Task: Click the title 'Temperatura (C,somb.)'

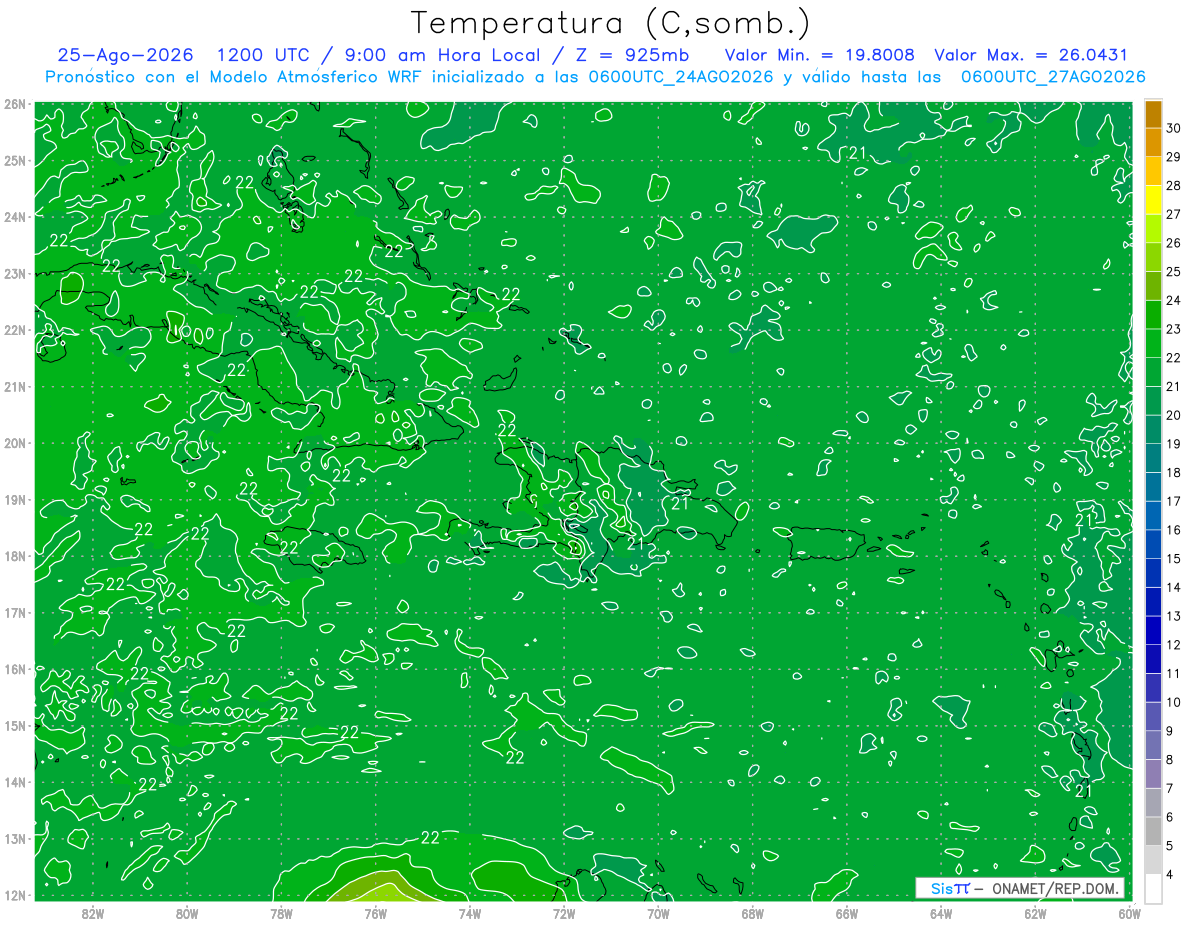Action: [611, 23]
